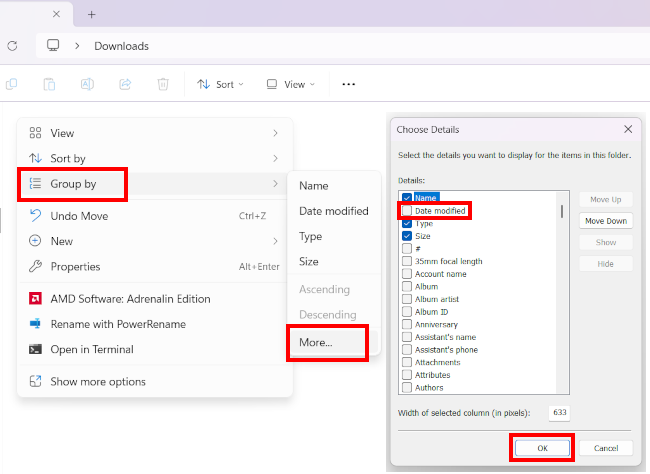Viewport: 650px width, 474px height.
Task: Check the Date modified checkbox
Action: tap(407, 211)
